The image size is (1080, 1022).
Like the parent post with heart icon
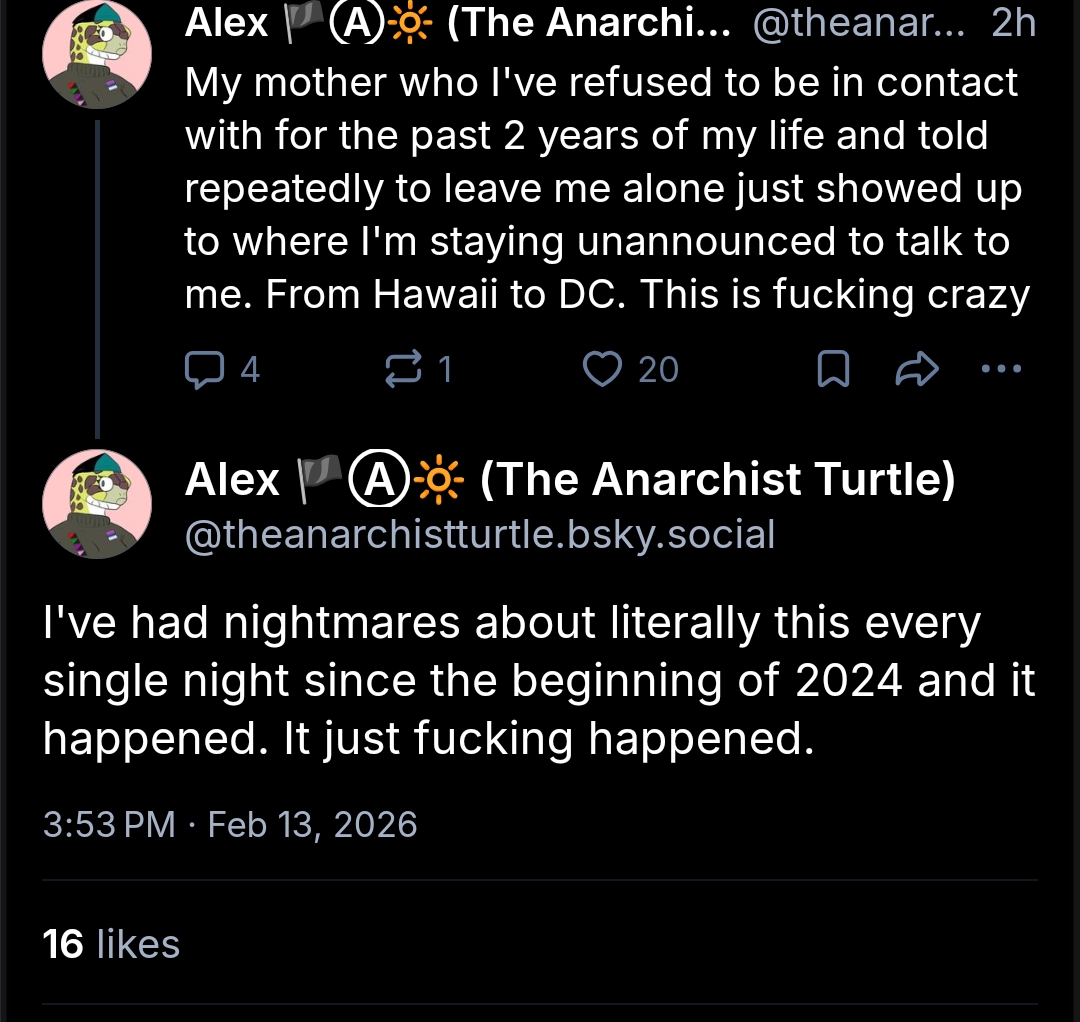(x=602, y=370)
